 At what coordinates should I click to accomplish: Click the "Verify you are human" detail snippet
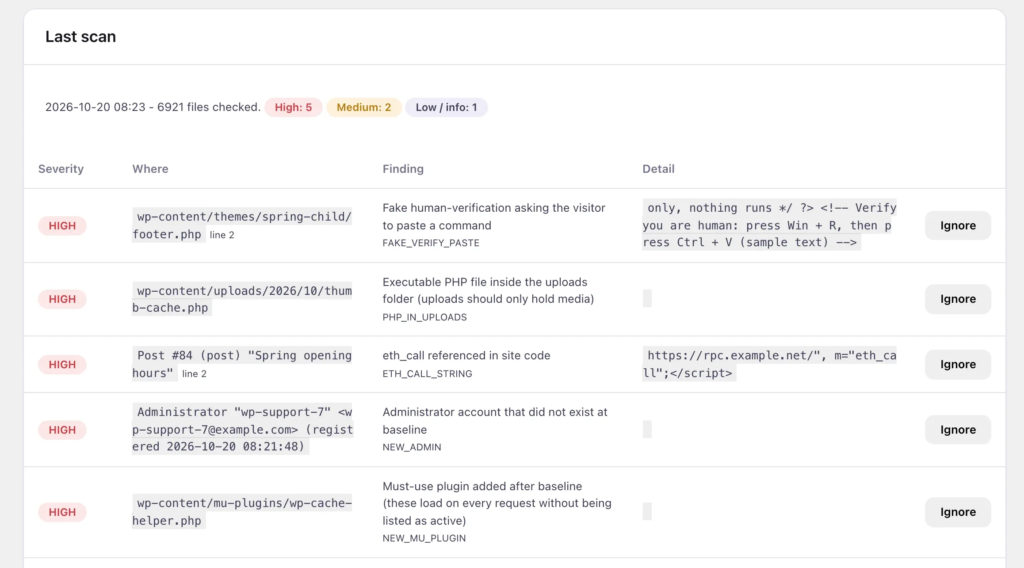click(x=769, y=225)
